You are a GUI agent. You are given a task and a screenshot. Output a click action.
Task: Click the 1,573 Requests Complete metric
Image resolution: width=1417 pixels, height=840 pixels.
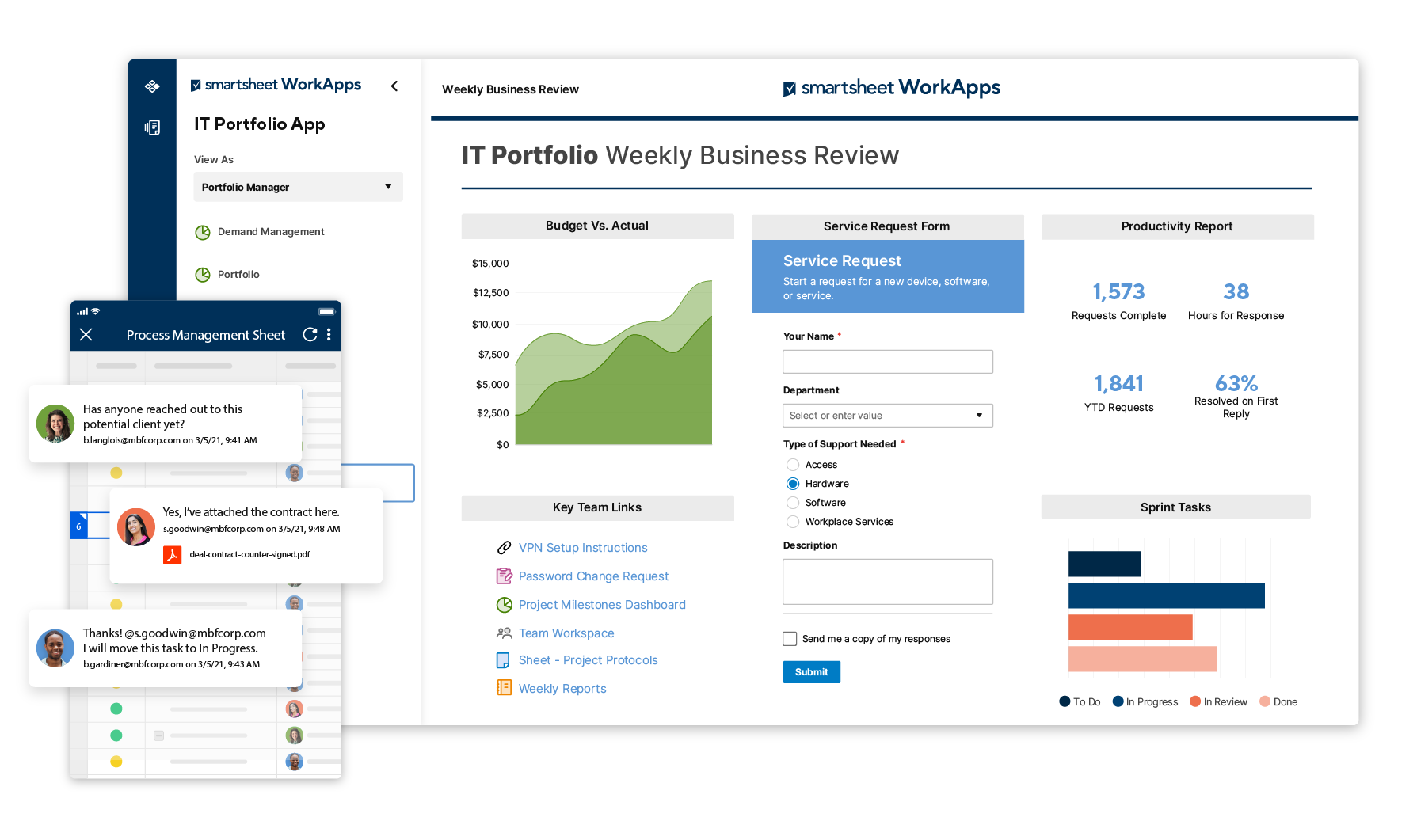click(1118, 302)
